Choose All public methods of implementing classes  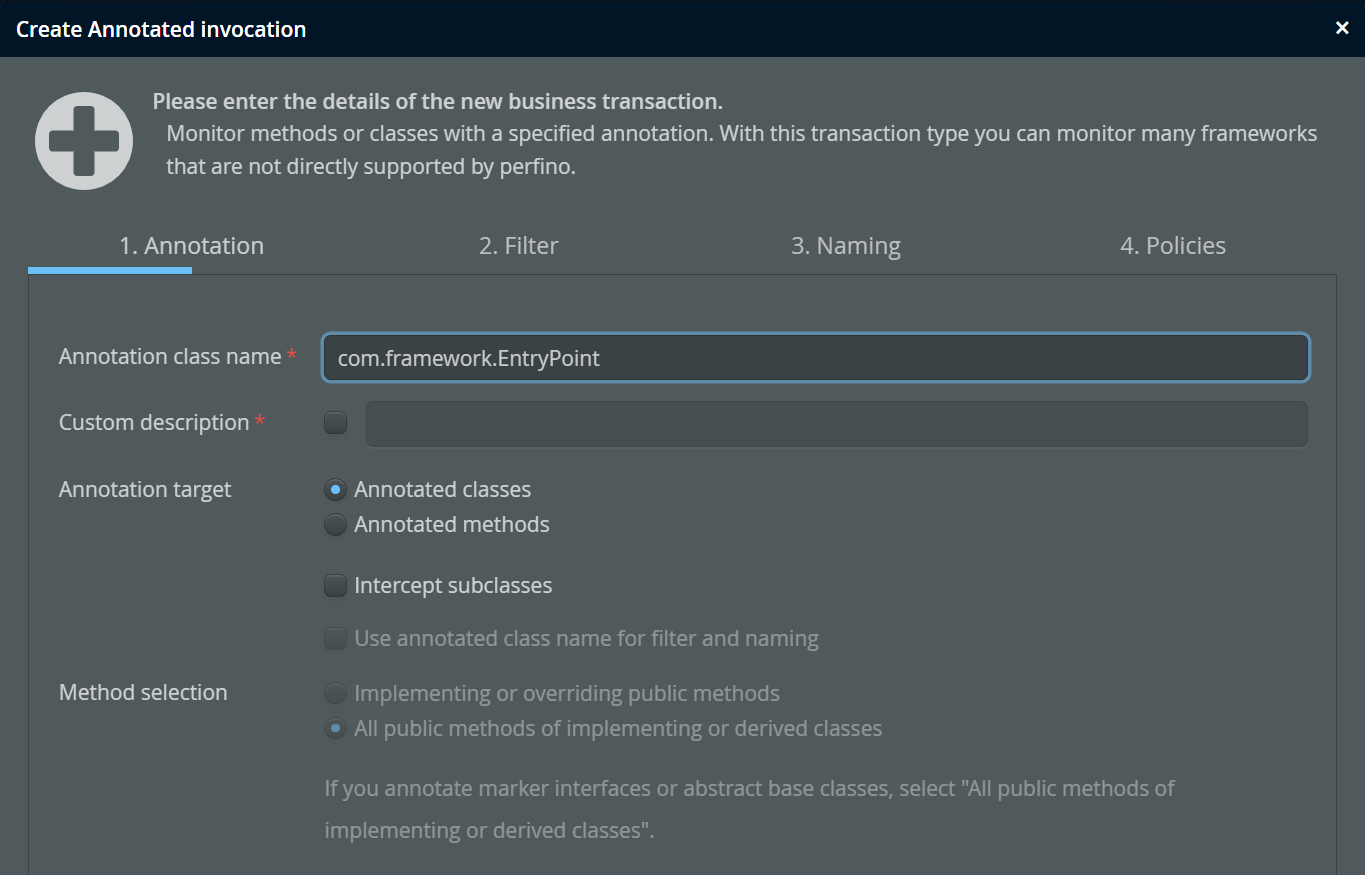[336, 729]
